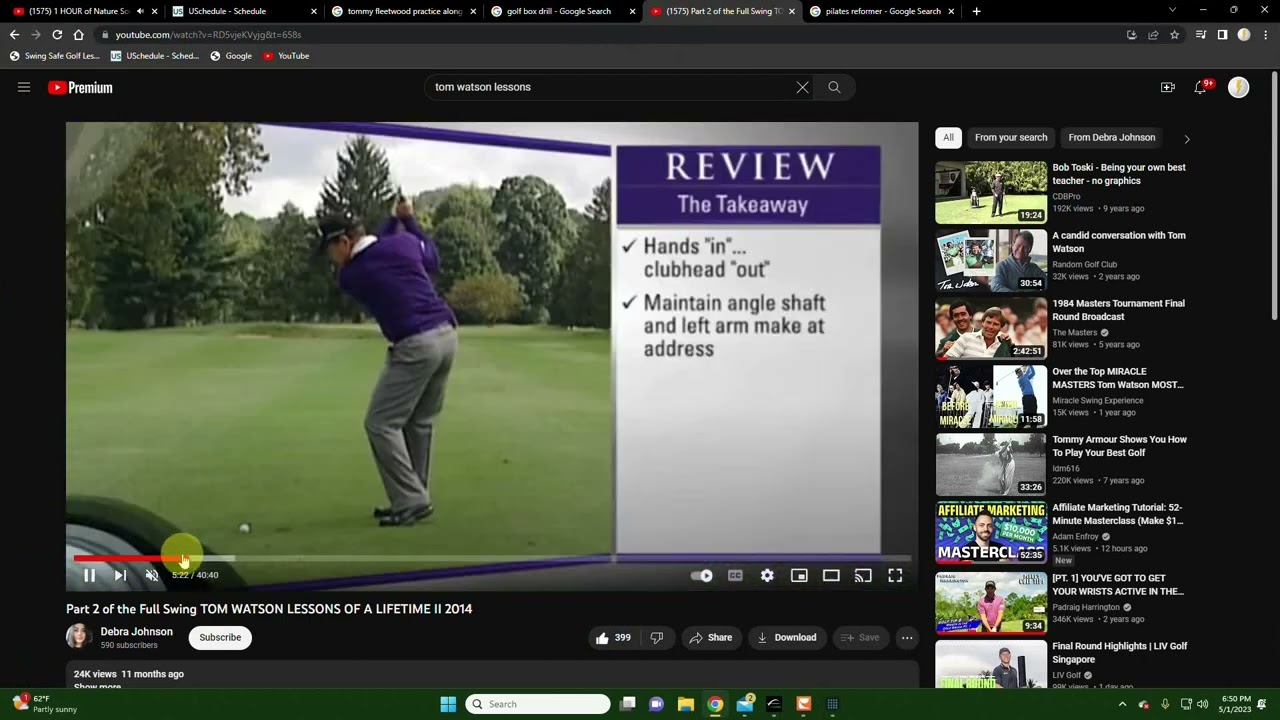Like the video
This screenshot has width=1280, height=720.
tap(613, 637)
